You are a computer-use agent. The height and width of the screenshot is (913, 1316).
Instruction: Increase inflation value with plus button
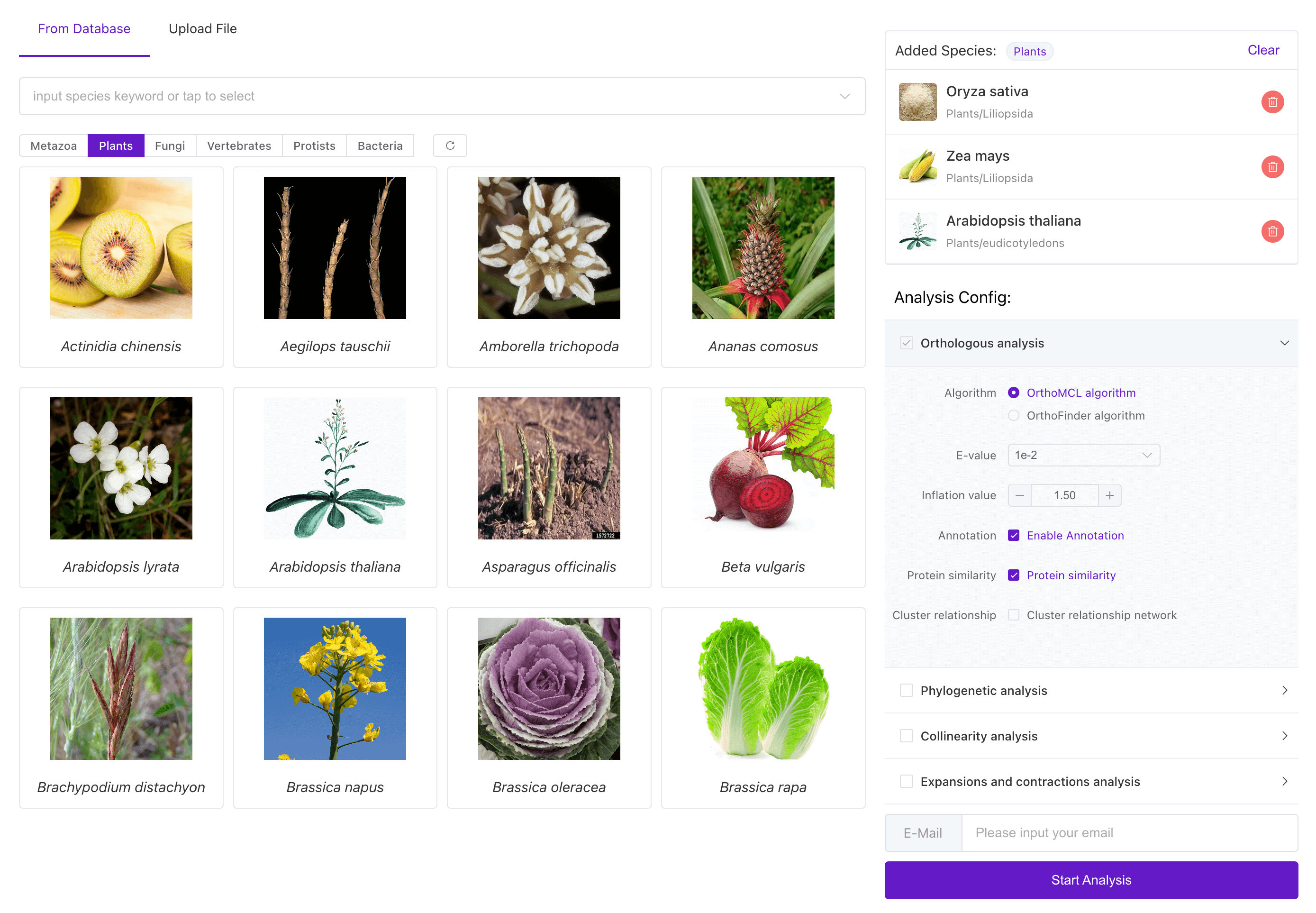1109,495
